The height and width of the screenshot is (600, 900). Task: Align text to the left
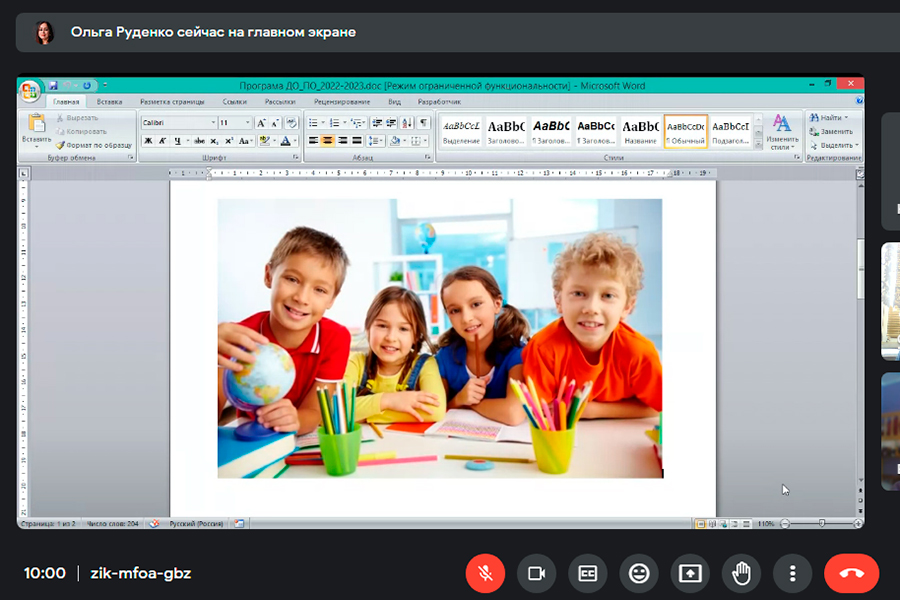click(313, 141)
